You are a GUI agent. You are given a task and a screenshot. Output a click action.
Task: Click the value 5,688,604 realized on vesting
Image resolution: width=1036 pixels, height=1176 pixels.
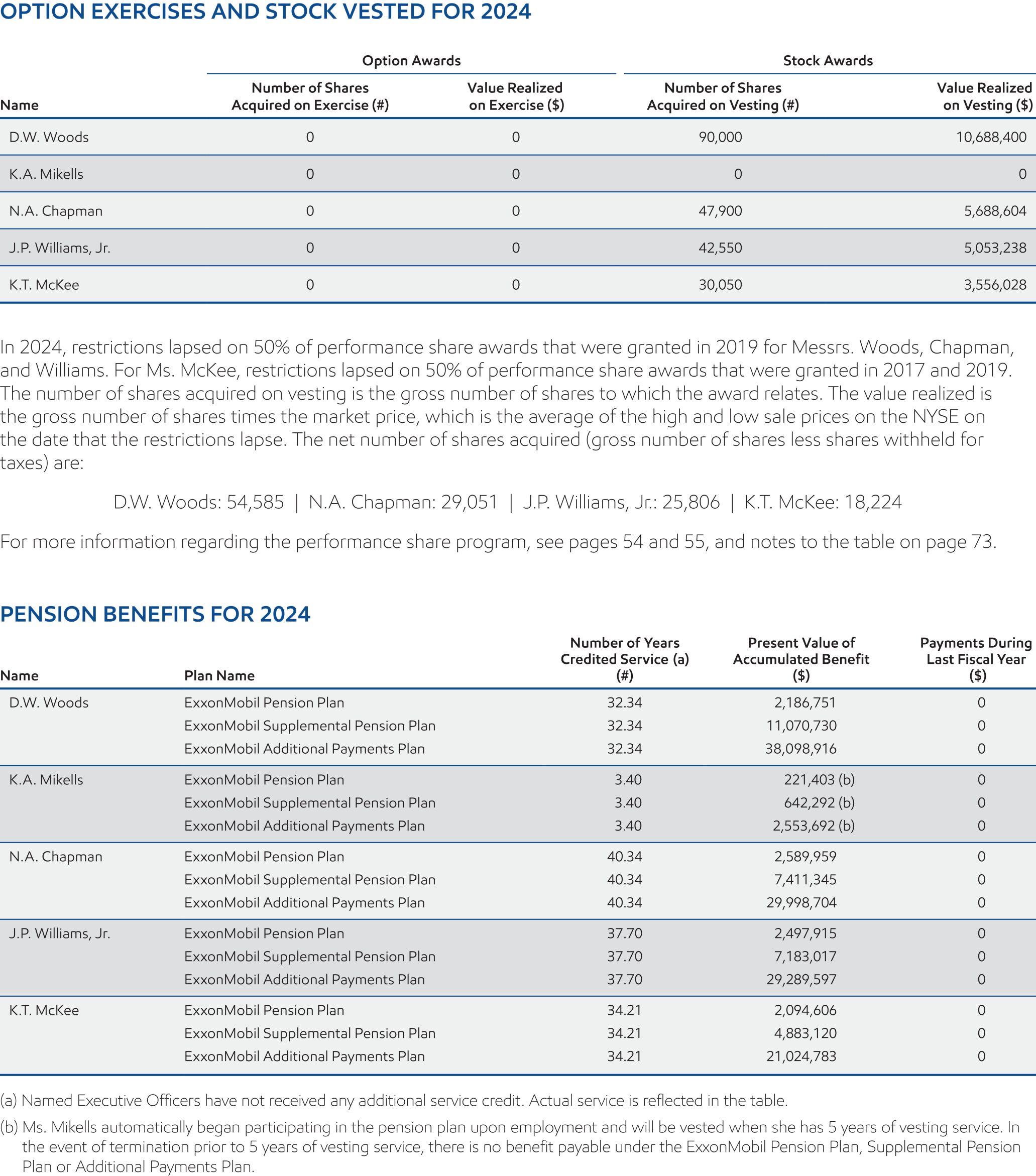pyautogui.click(x=995, y=210)
